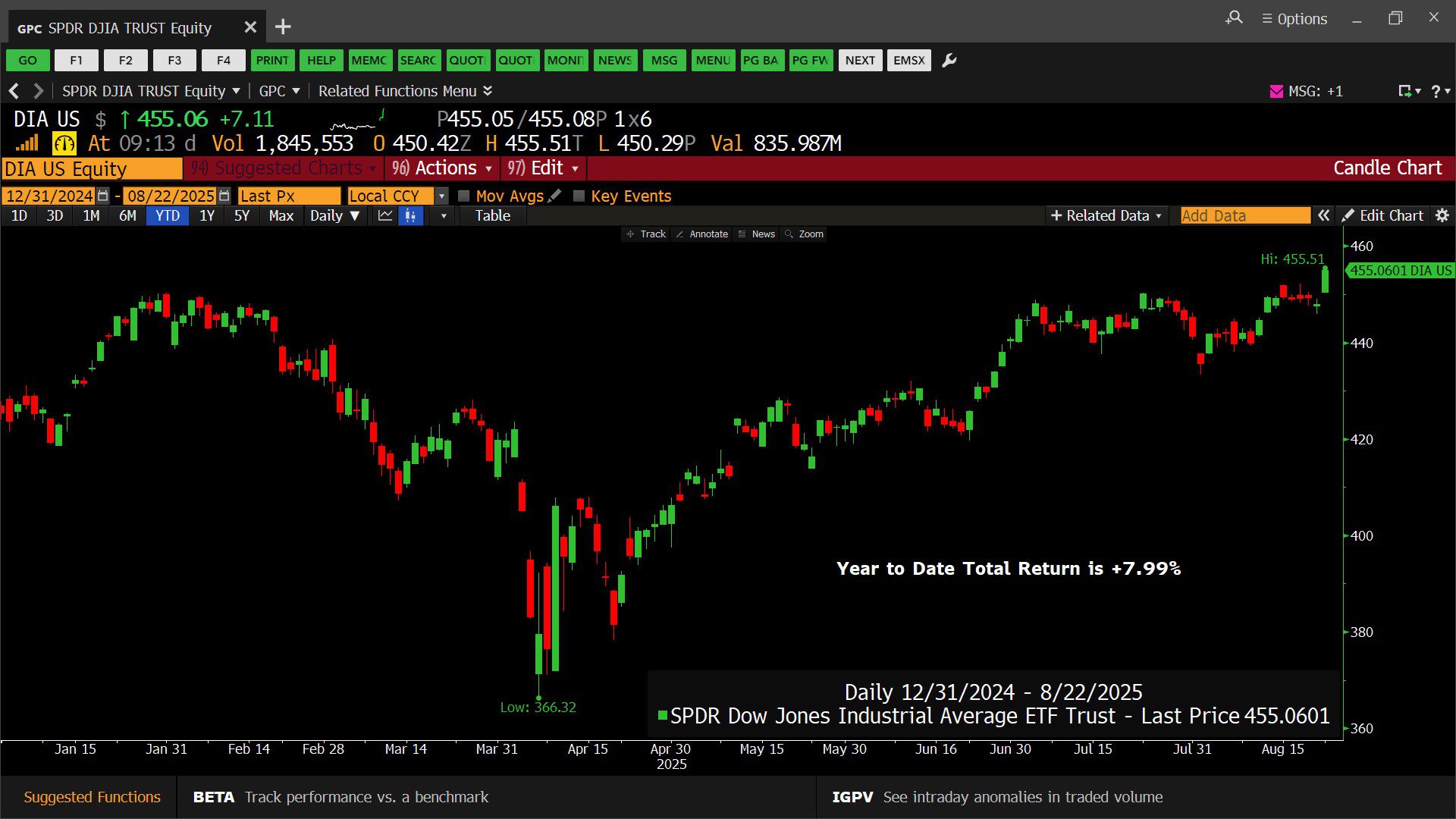Open the Options menu
The width and height of the screenshot is (1456, 819).
(1294, 19)
